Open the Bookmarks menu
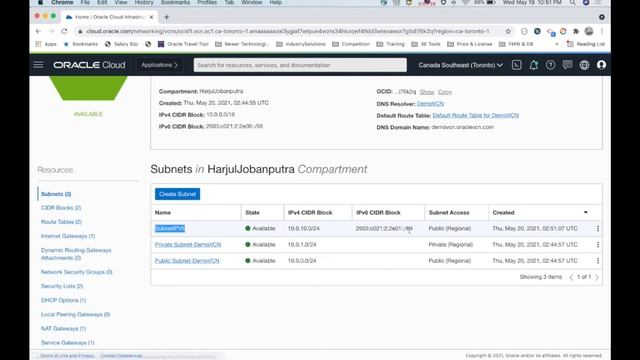This screenshot has height=360, width=640. (x=175, y=2)
